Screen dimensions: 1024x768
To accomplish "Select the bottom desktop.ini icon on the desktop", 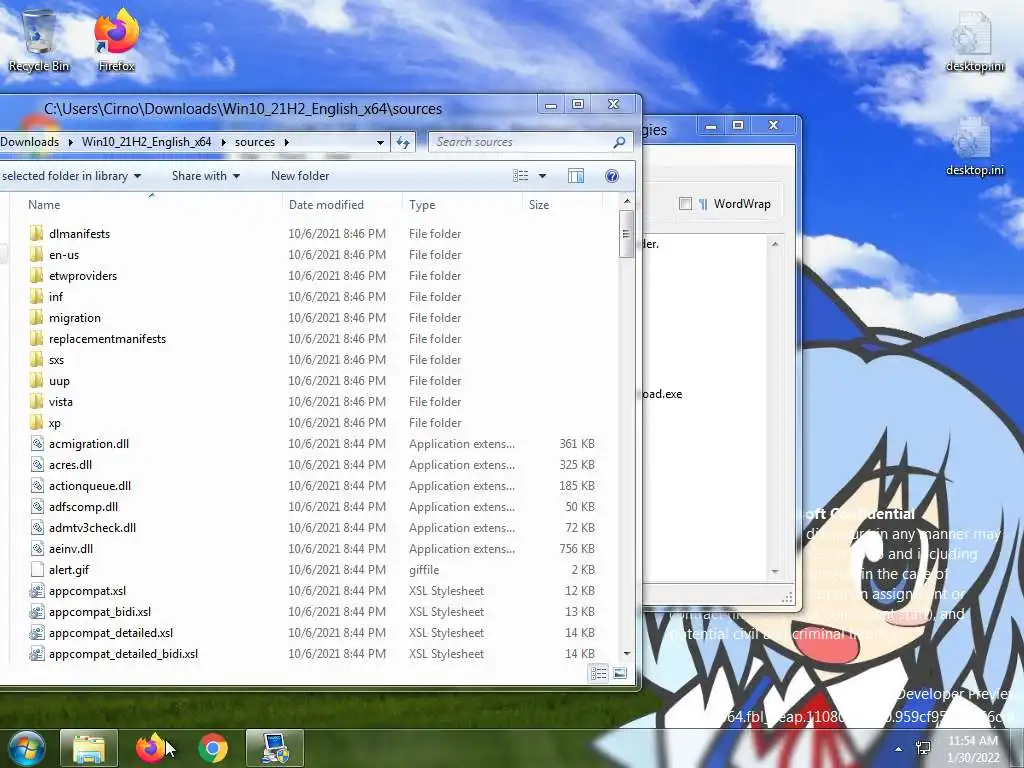I will point(974,148).
